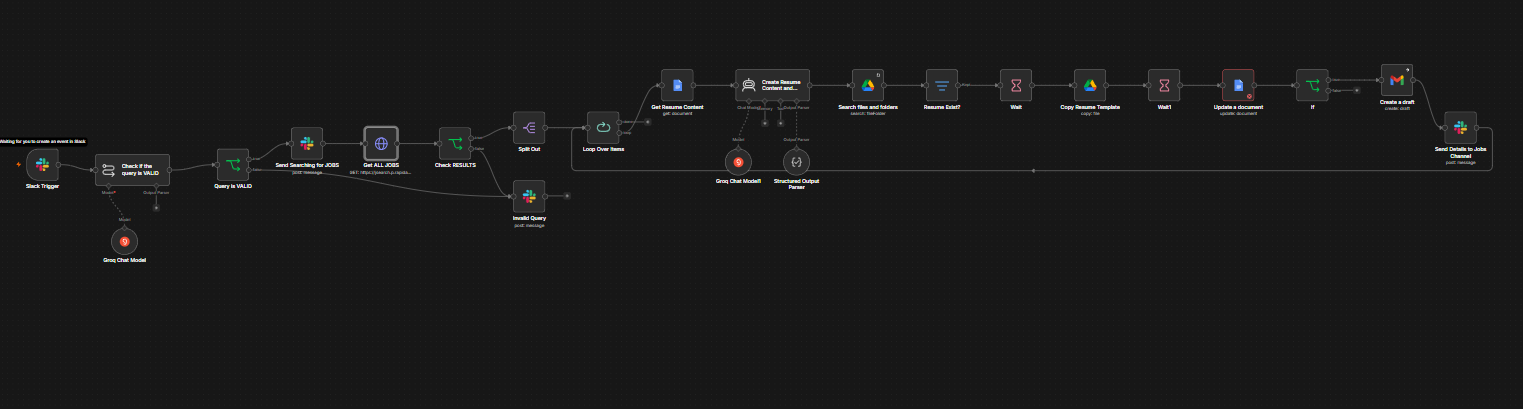Select the If node
The width and height of the screenshot is (1523, 409).
click(x=1312, y=85)
